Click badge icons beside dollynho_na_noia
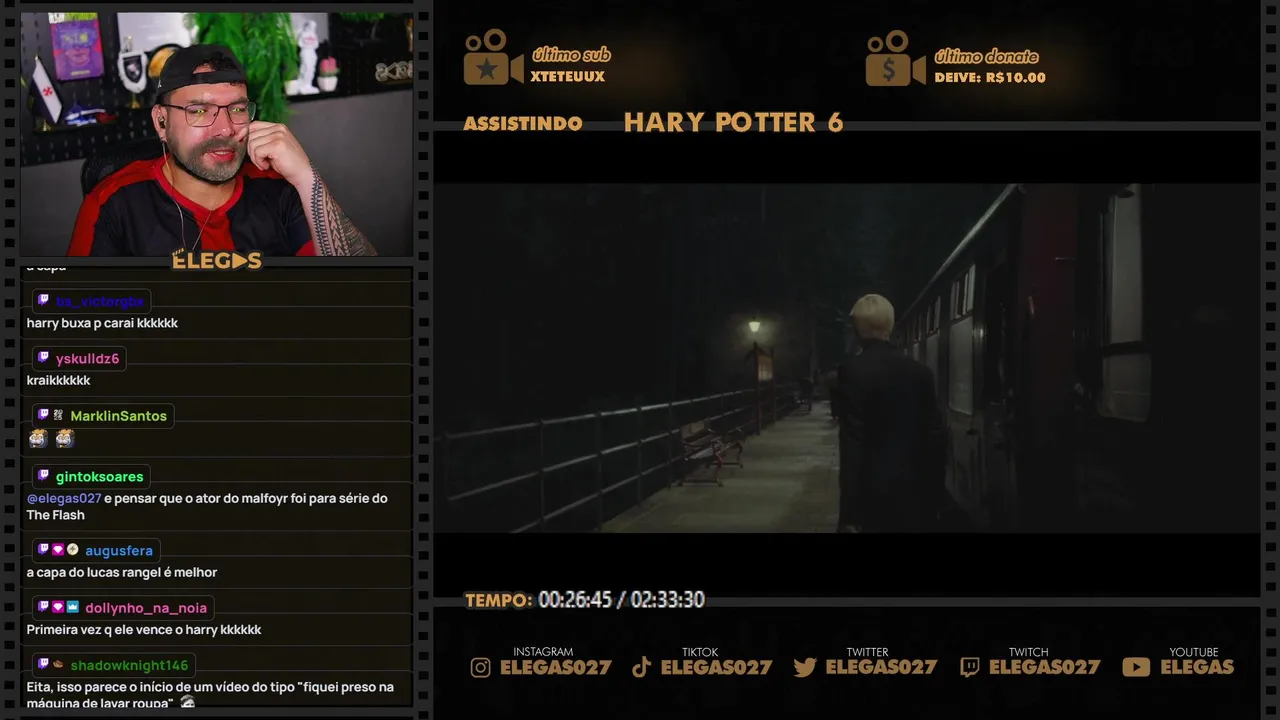Screen dimensions: 1280x720 (x=58, y=607)
